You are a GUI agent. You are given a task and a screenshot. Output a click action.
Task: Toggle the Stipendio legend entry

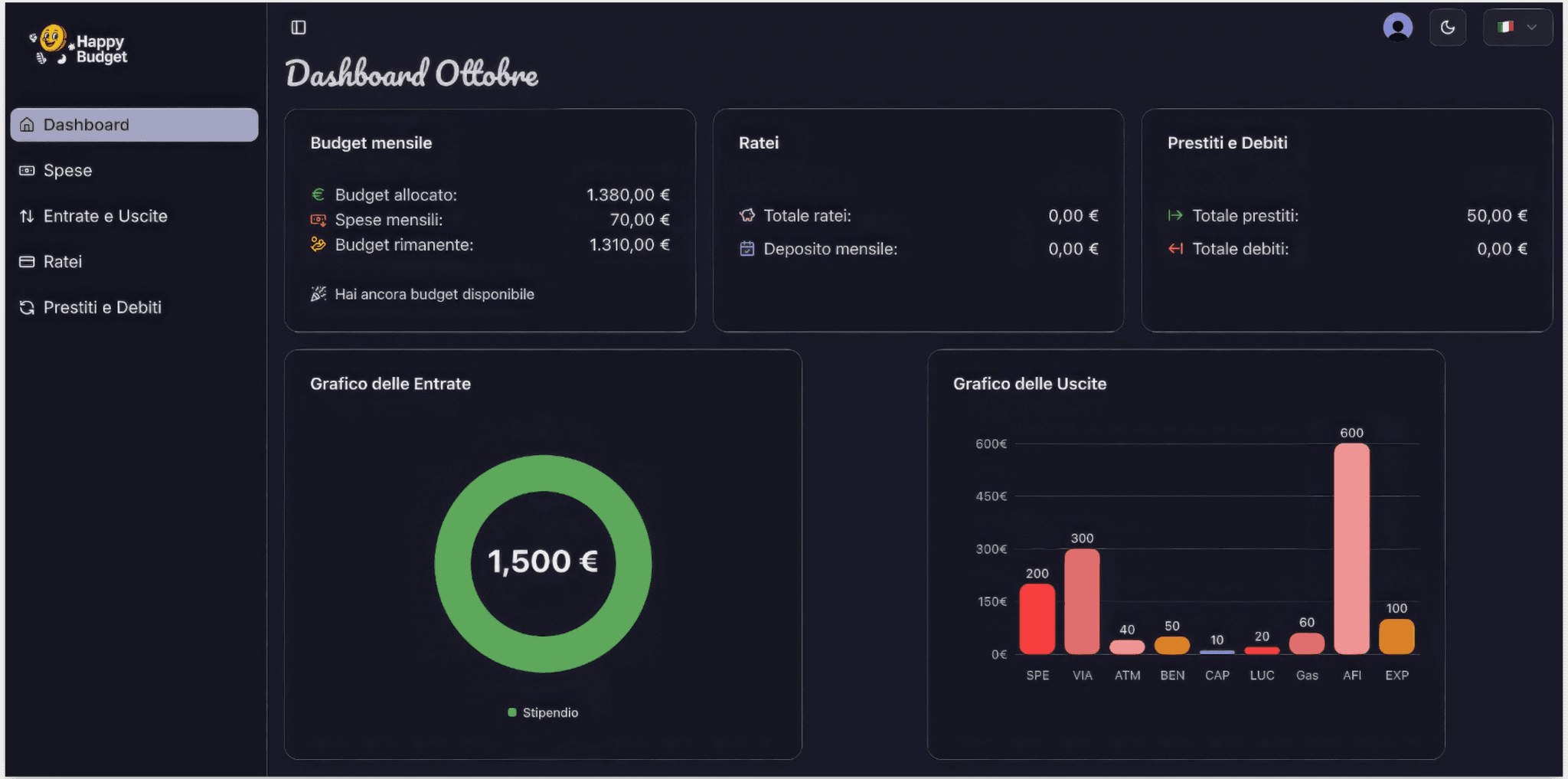[x=543, y=712]
